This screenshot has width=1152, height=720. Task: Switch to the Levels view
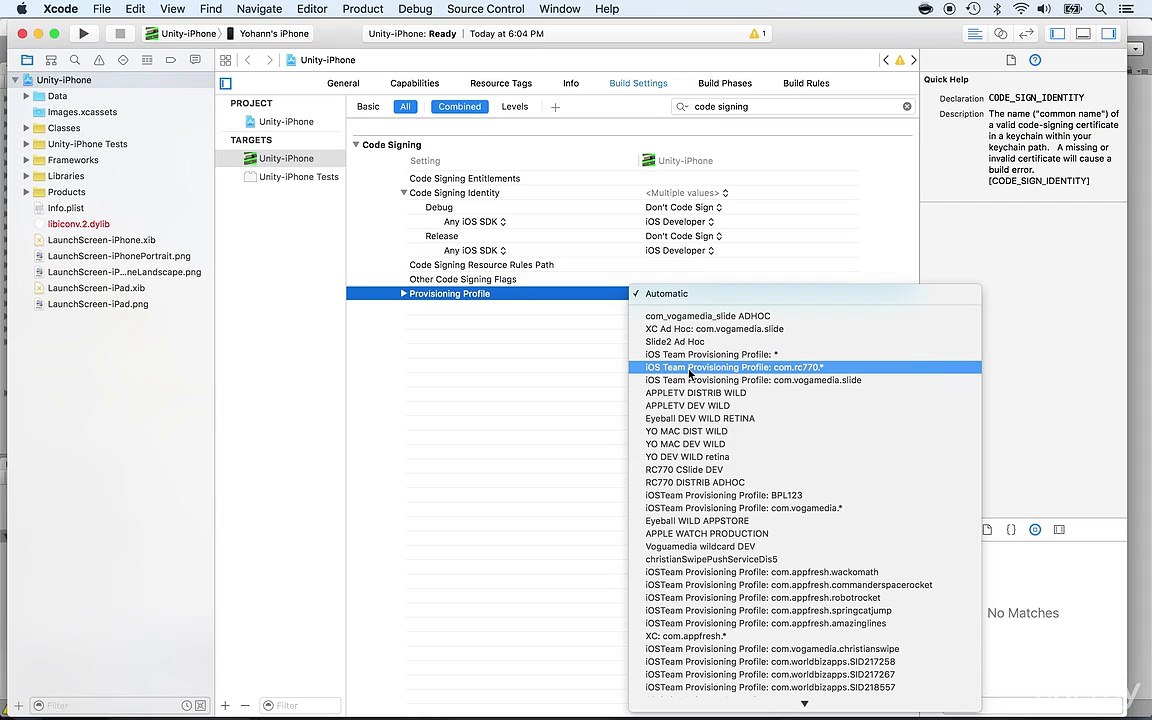[514, 107]
